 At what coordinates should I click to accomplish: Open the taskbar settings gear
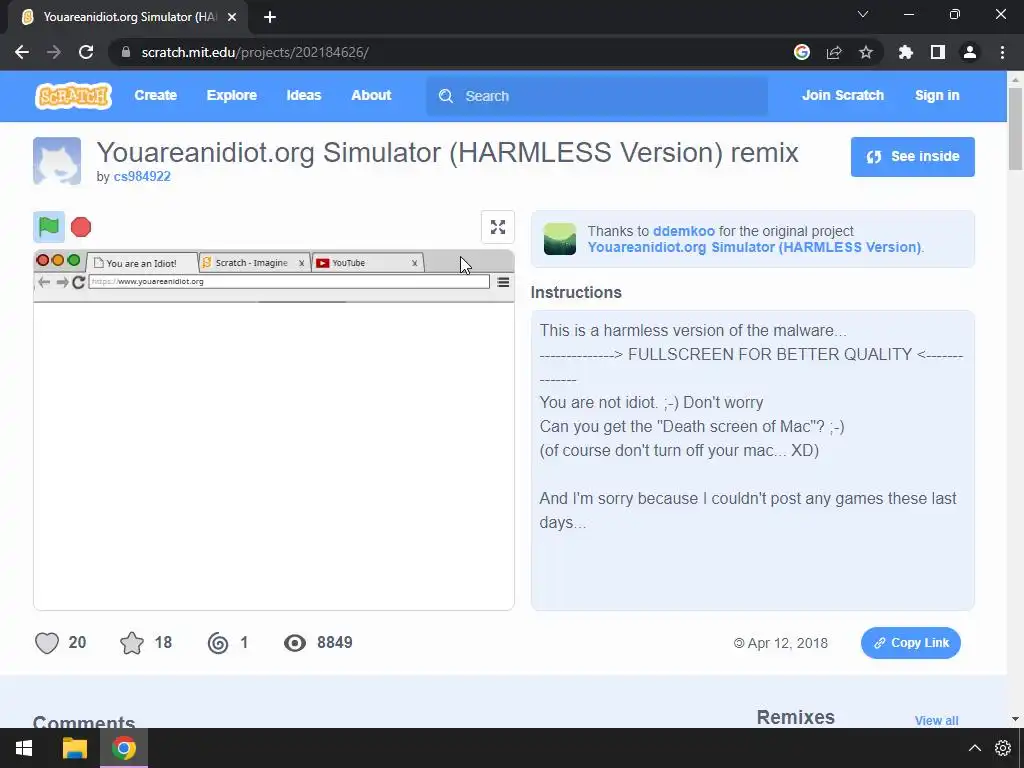click(x=1002, y=748)
